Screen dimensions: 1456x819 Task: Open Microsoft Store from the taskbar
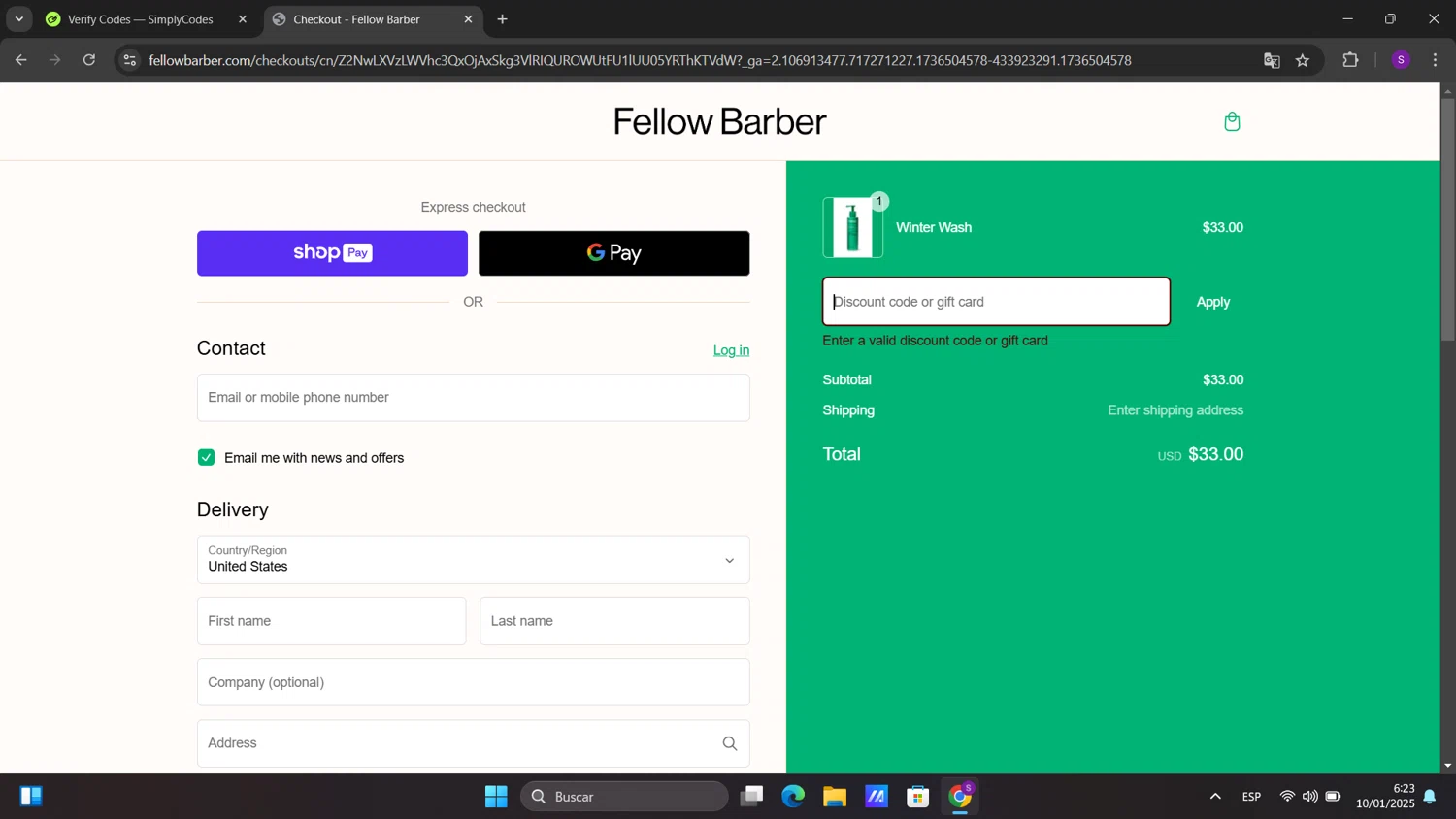pos(918,797)
